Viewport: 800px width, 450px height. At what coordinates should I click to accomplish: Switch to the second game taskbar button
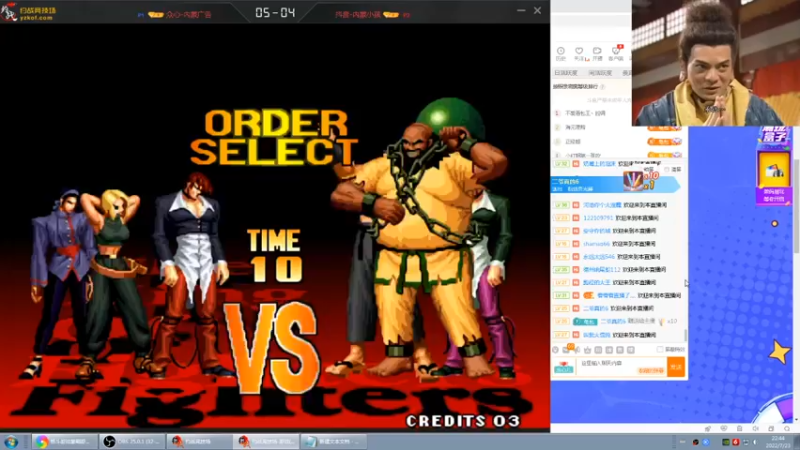click(266, 441)
